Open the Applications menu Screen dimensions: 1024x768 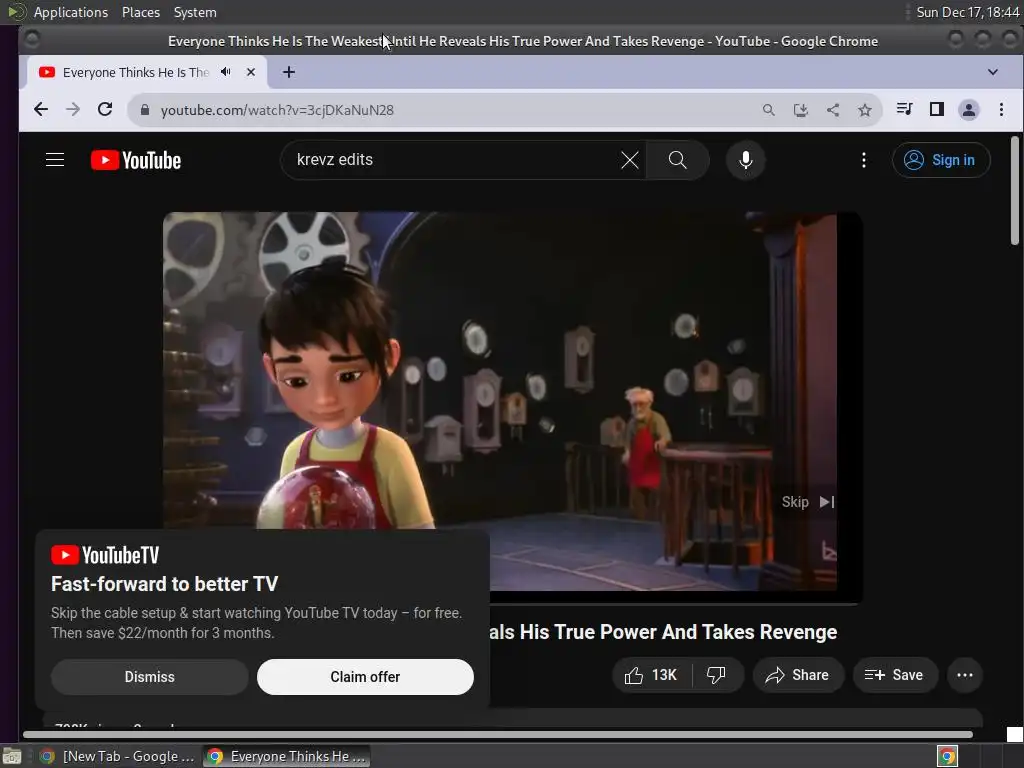pyautogui.click(x=71, y=12)
